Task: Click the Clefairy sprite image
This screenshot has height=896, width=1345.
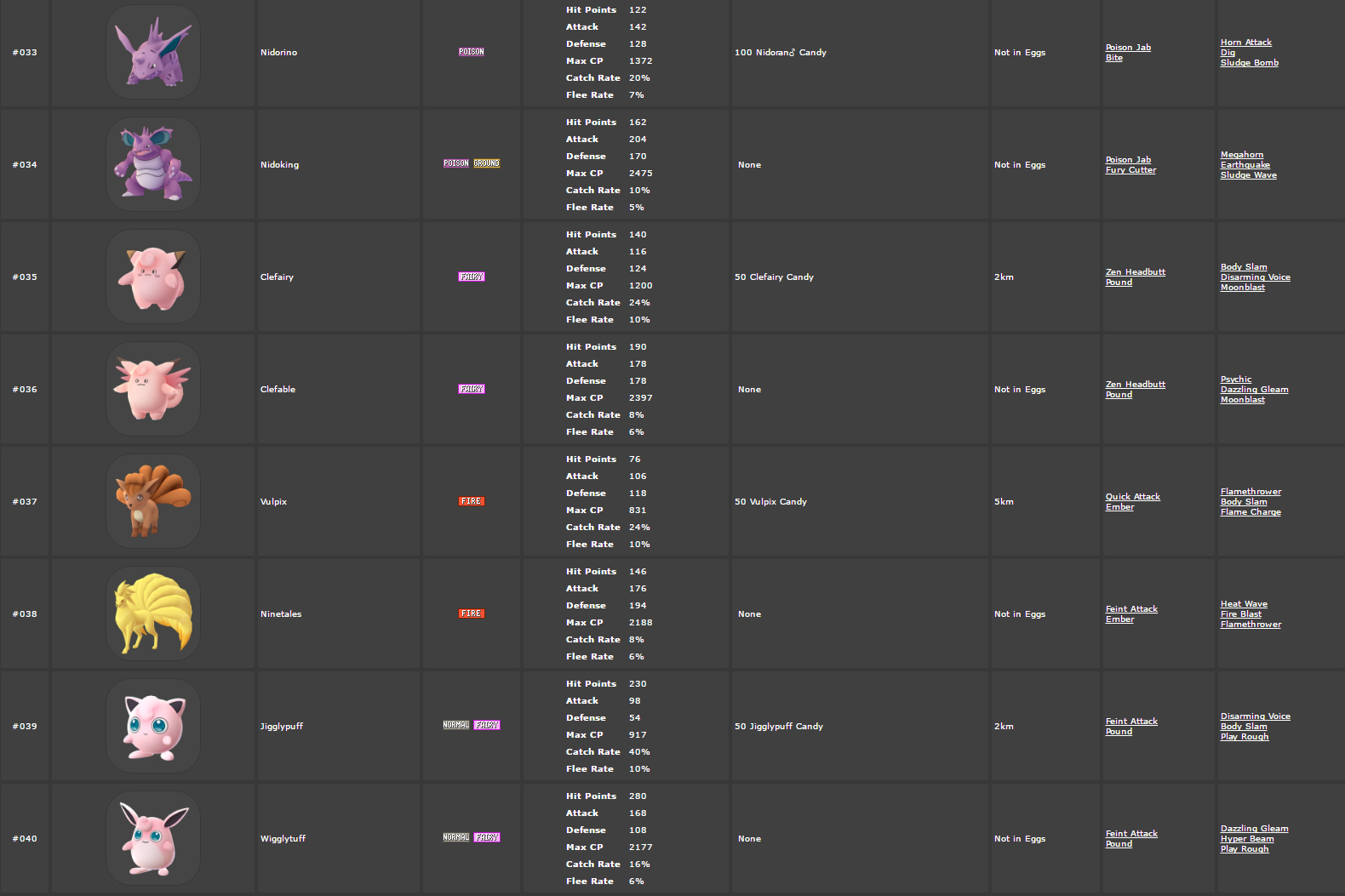Action: (x=152, y=276)
